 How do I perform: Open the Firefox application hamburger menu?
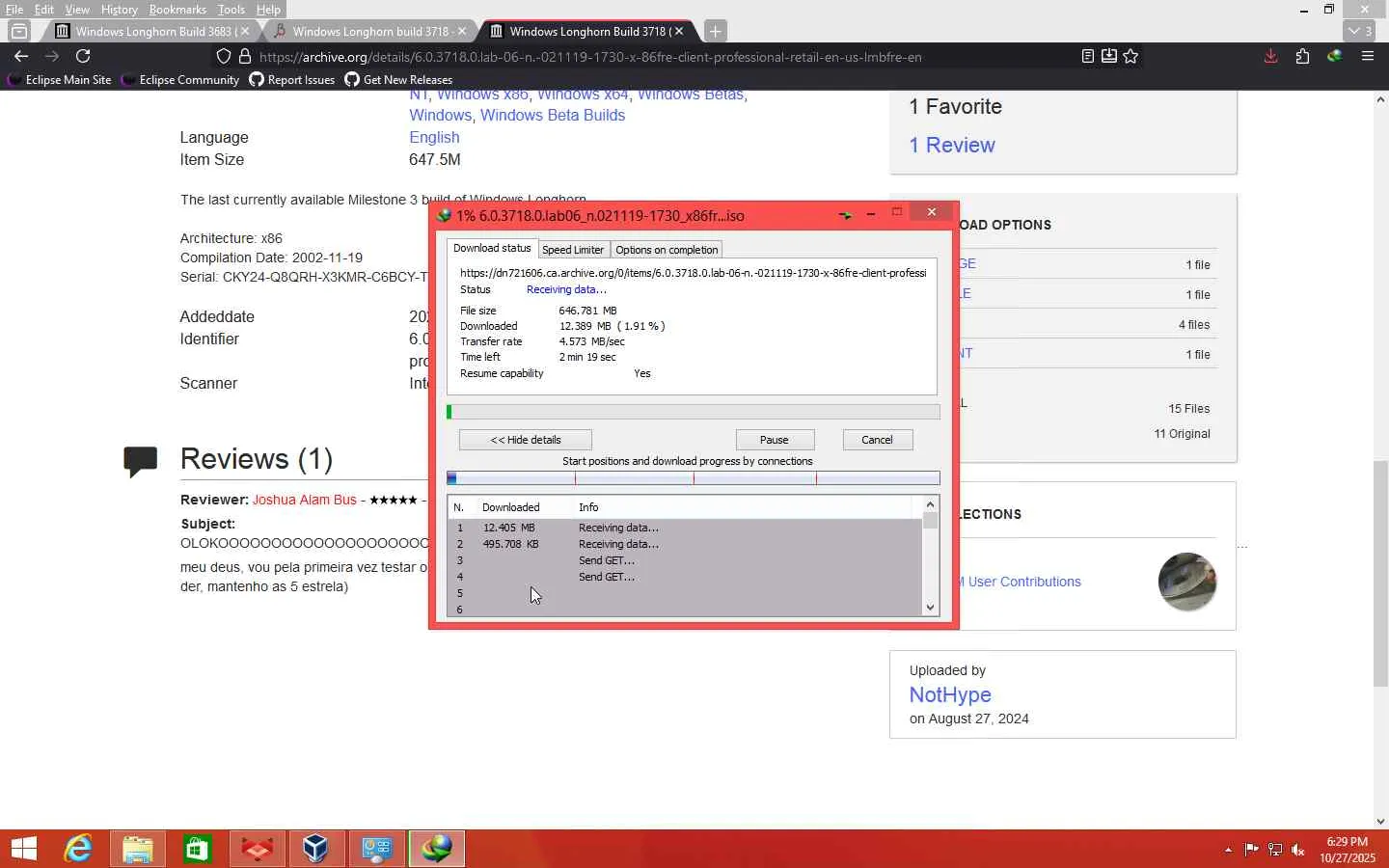(x=1368, y=57)
